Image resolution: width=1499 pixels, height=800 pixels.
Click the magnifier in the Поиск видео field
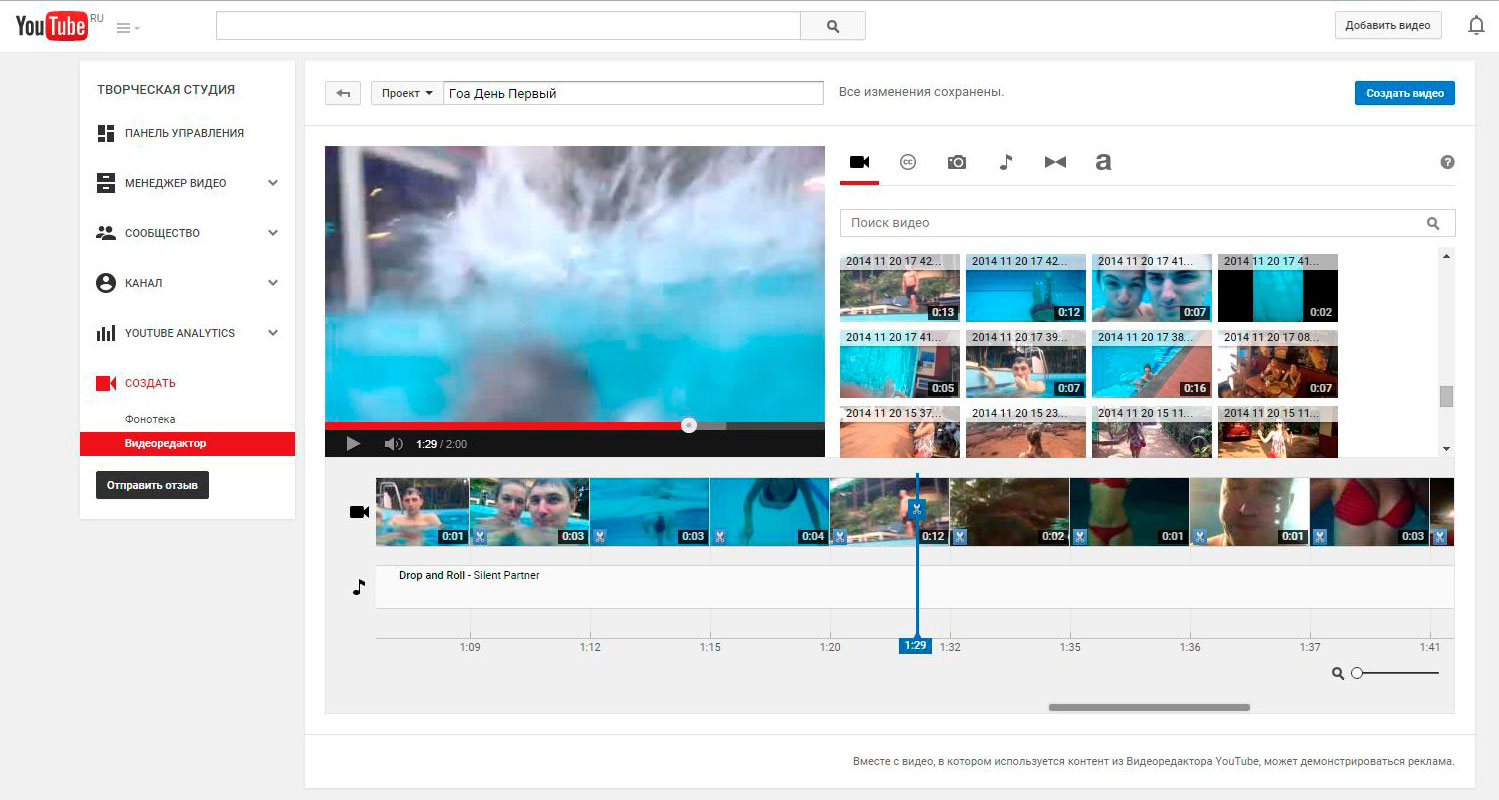tap(1433, 223)
